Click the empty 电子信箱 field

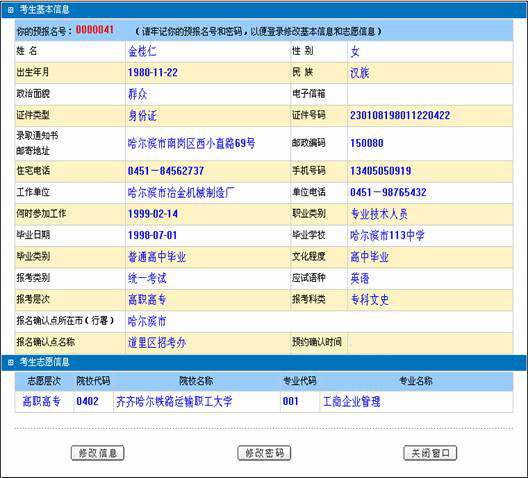(430, 94)
